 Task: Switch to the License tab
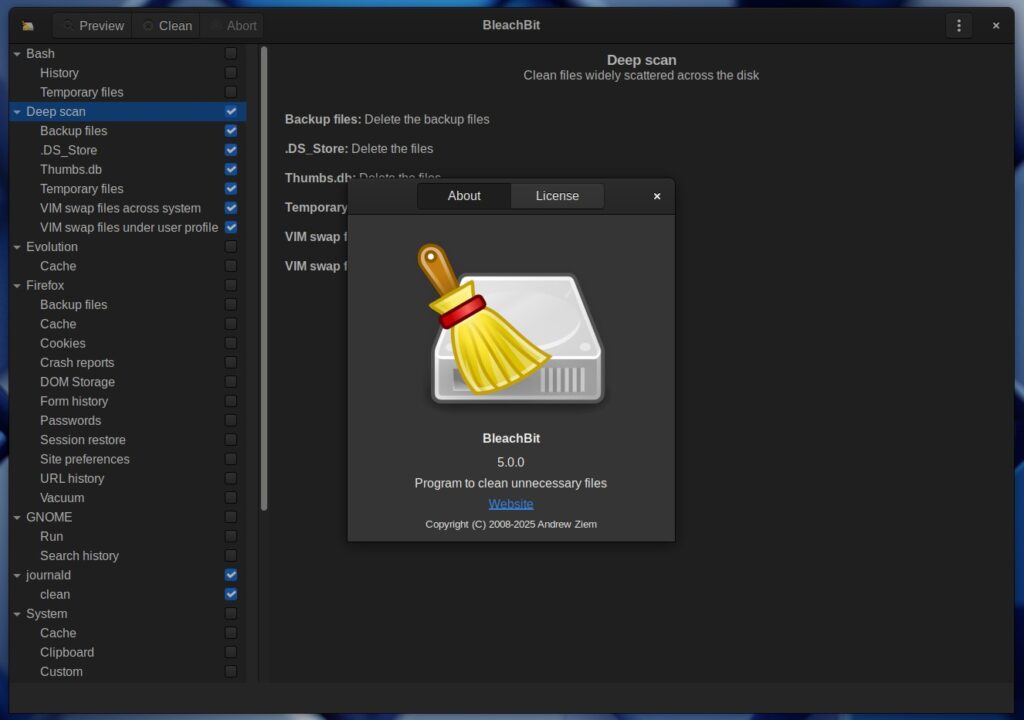(x=557, y=196)
